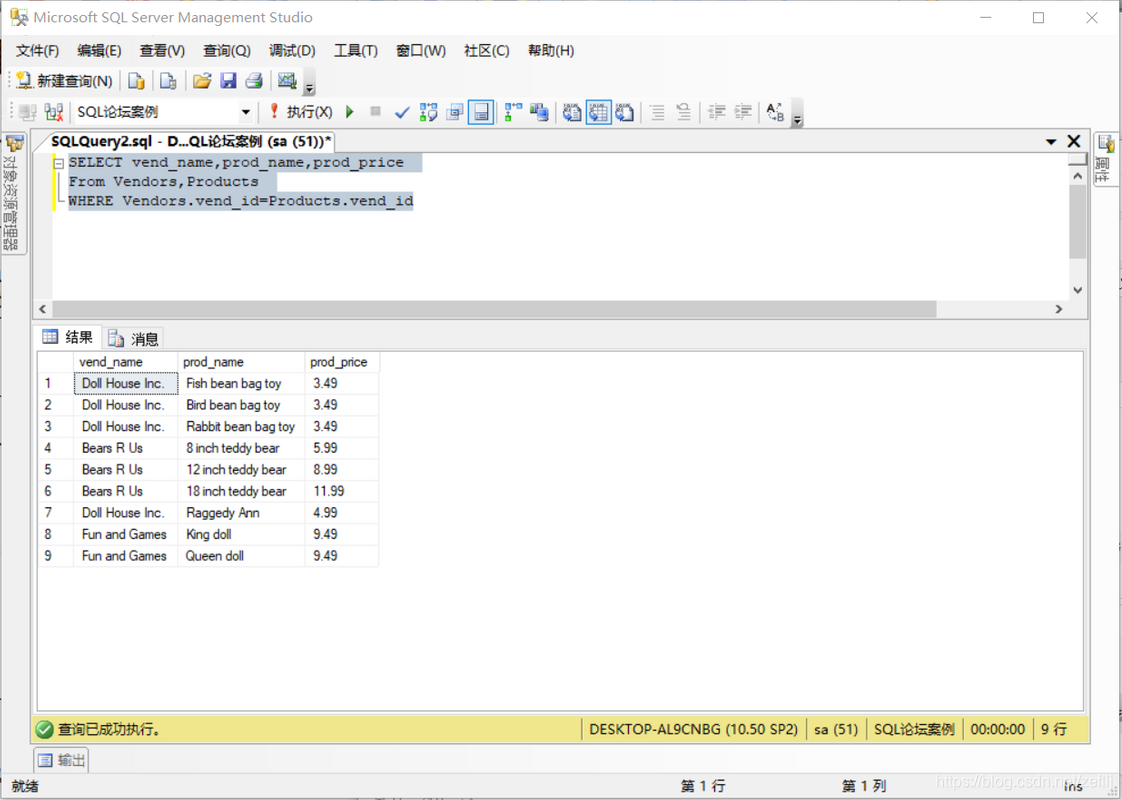Click cell 'Fish bean bag toy'
The height and width of the screenshot is (800, 1122).
click(x=241, y=384)
